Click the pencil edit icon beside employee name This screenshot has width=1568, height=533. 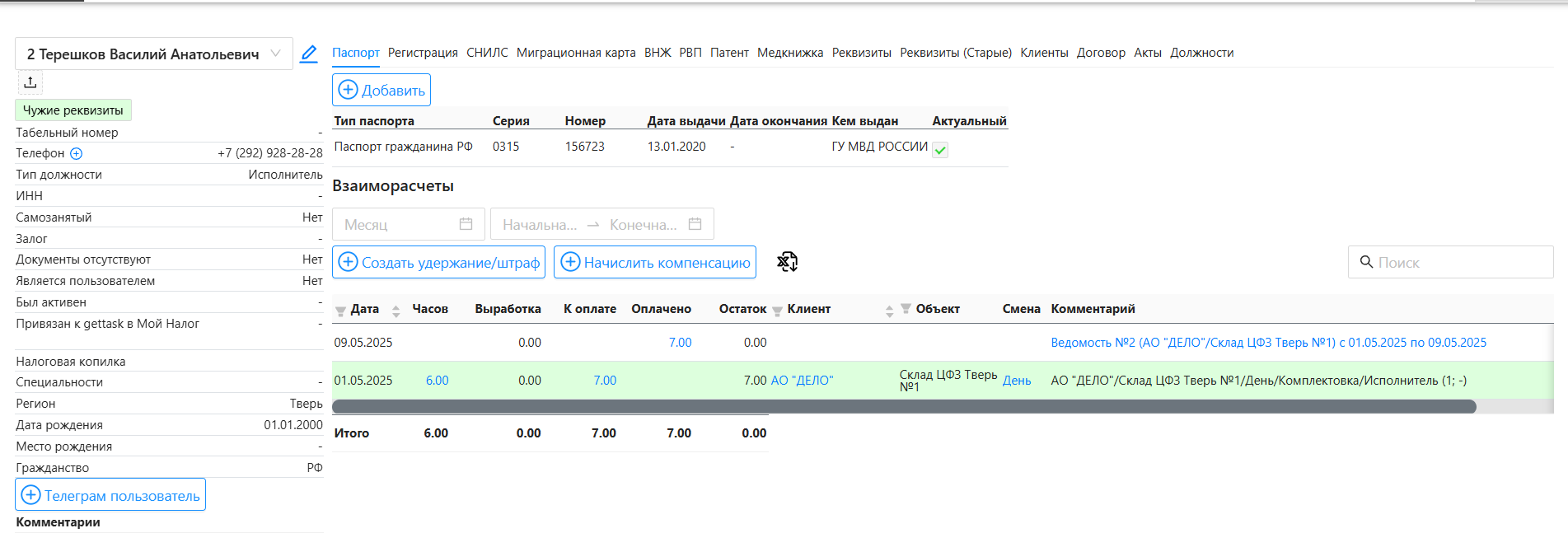(x=308, y=54)
